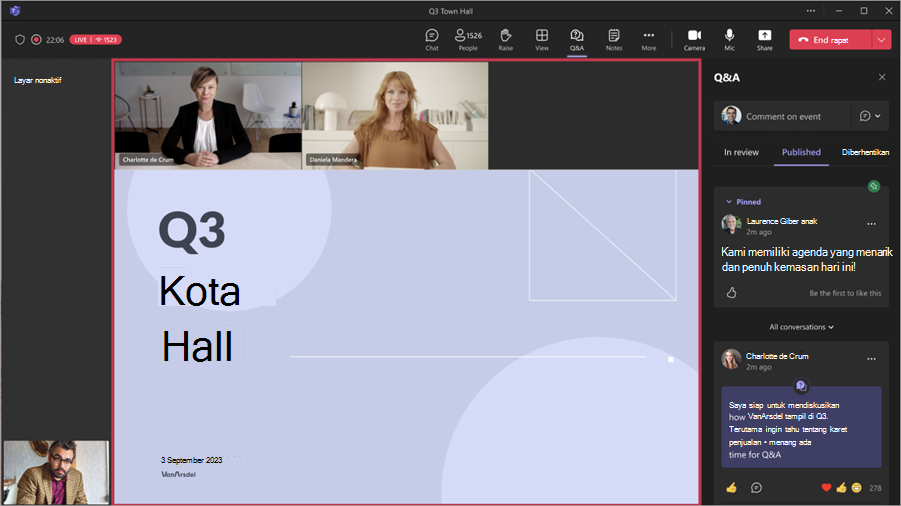Click the green pin badge on pinned post

[873, 186]
